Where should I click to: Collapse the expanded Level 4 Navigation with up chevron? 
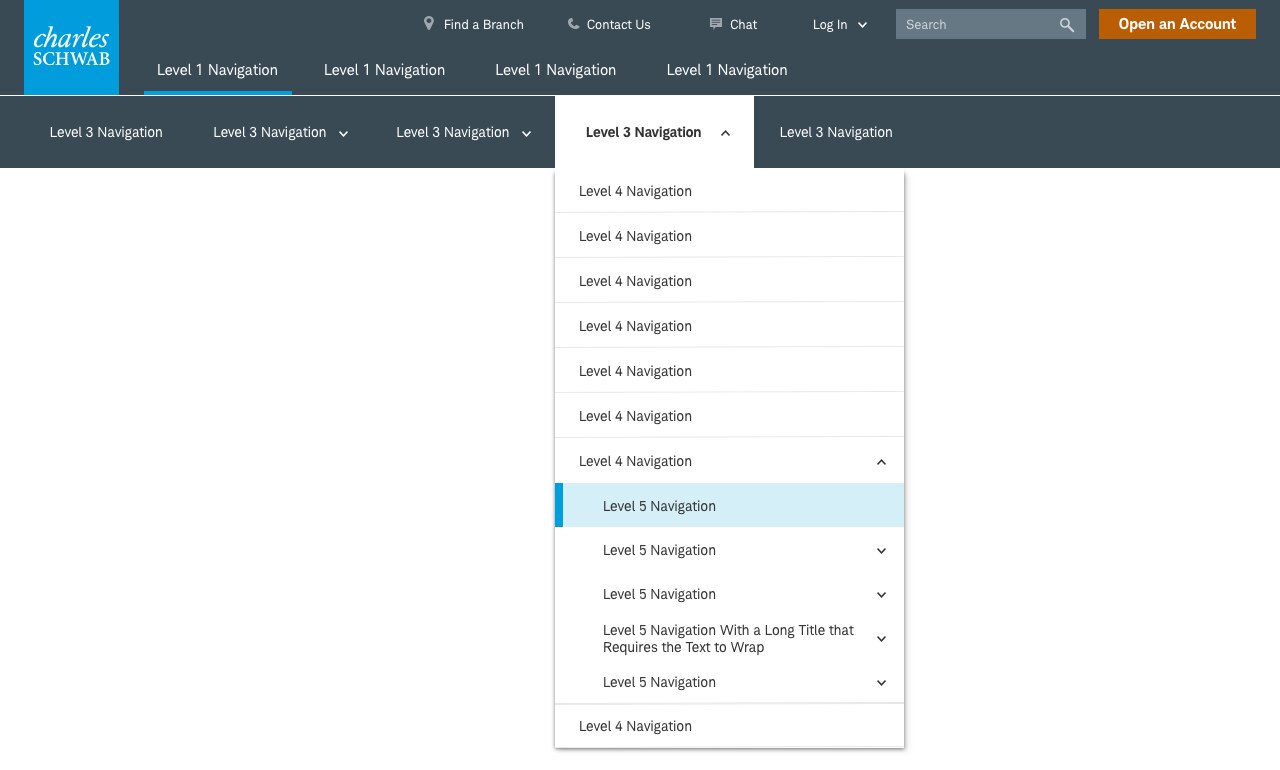pyautogui.click(x=729, y=461)
